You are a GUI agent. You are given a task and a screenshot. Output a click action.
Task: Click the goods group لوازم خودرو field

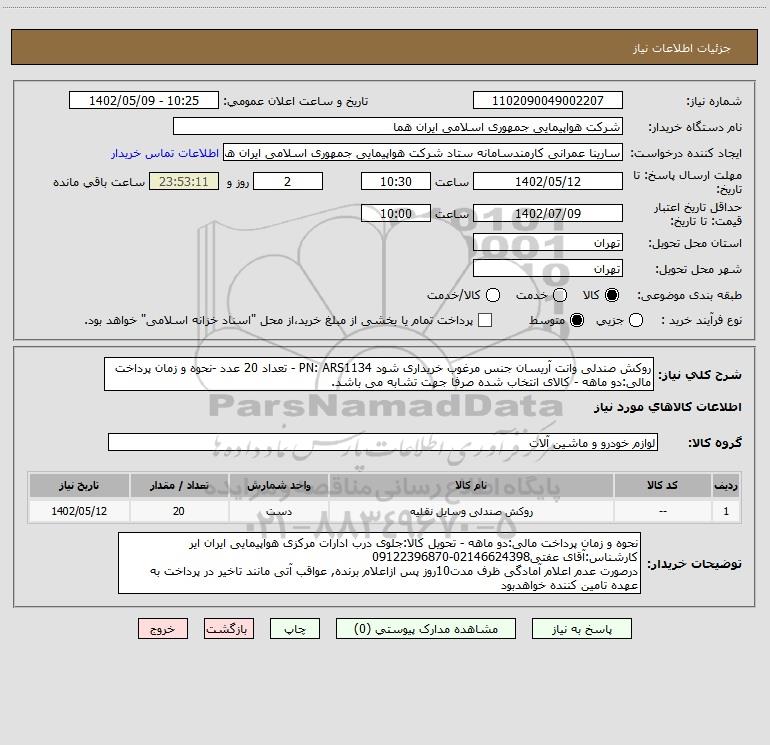(x=383, y=442)
